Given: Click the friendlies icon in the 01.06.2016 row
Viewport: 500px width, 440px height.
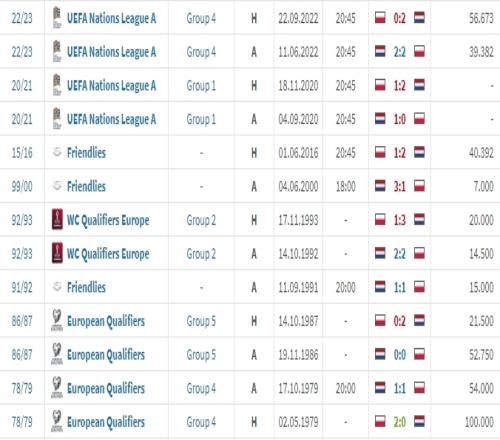Looking at the screenshot, I should click(x=57, y=152).
